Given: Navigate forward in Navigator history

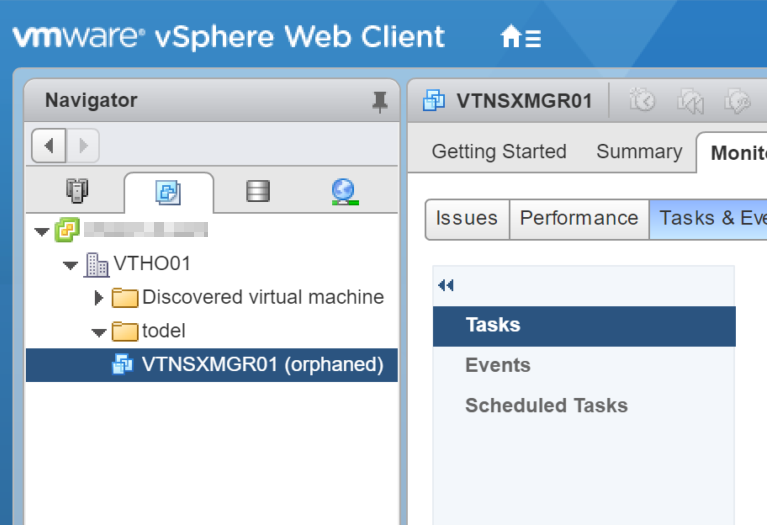Looking at the screenshot, I should [82, 146].
